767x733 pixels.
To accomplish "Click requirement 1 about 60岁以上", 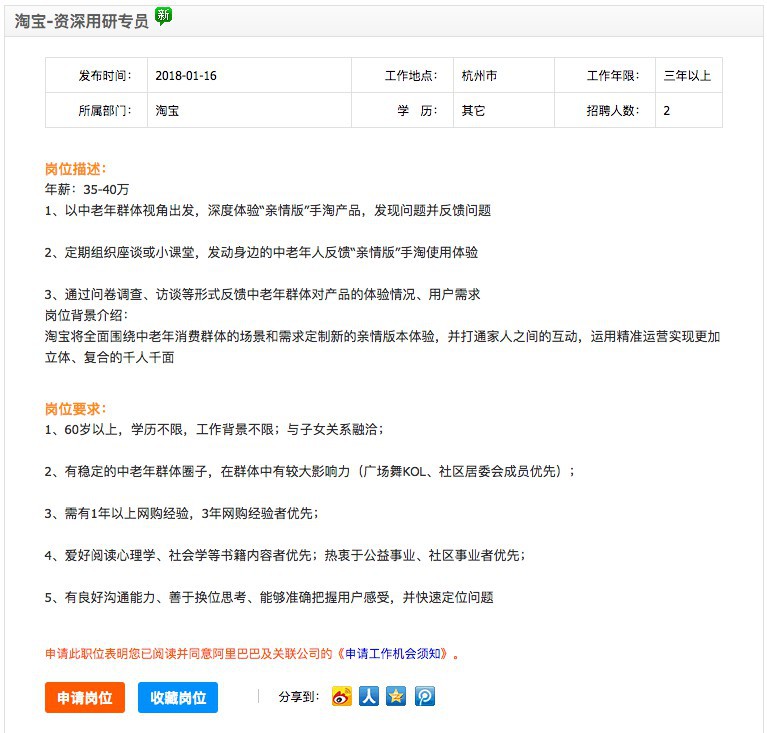I will (214, 430).
